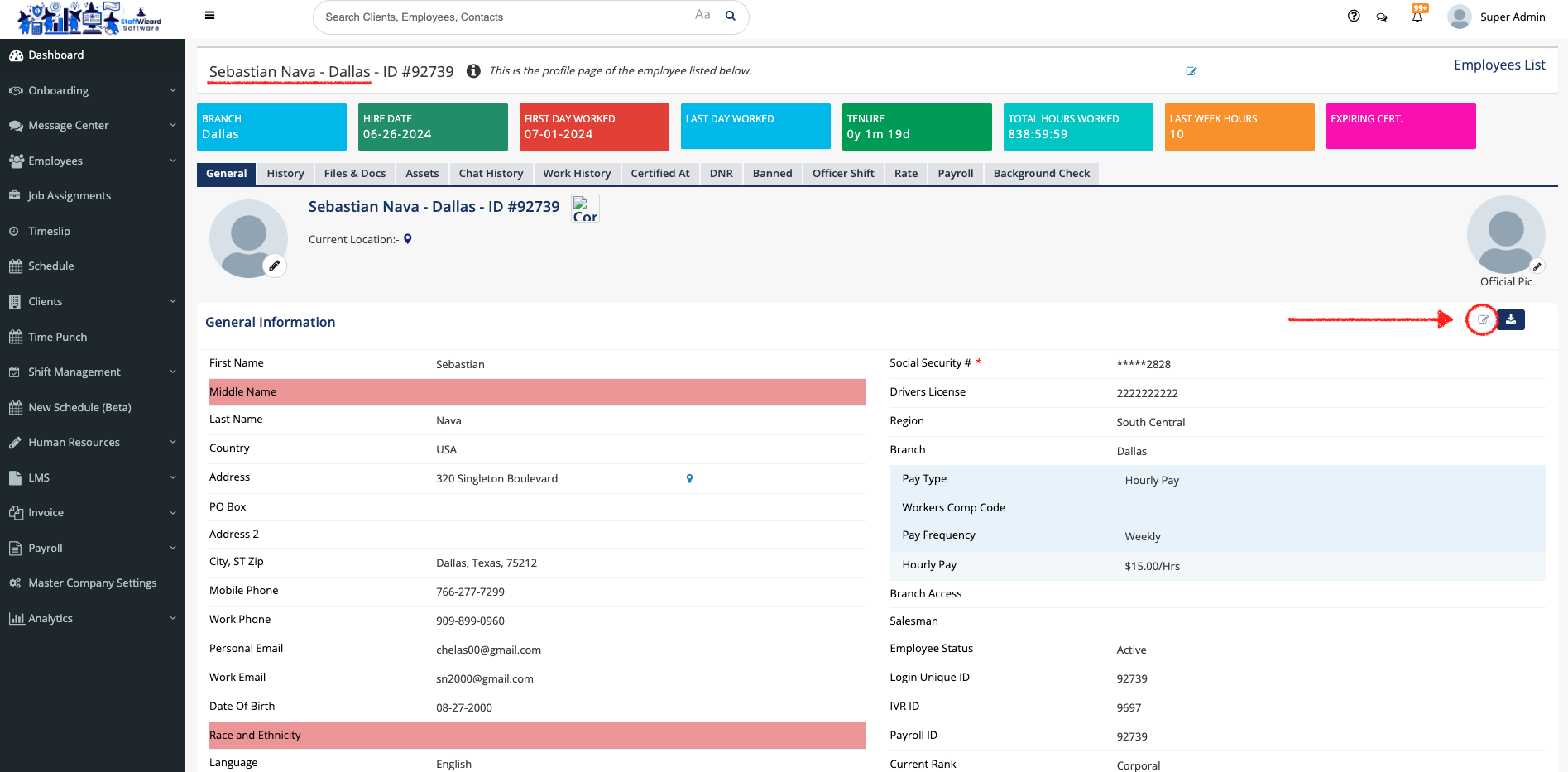The image size is (1568, 772).
Task: Switch to the Work History tab
Action: tap(577, 173)
